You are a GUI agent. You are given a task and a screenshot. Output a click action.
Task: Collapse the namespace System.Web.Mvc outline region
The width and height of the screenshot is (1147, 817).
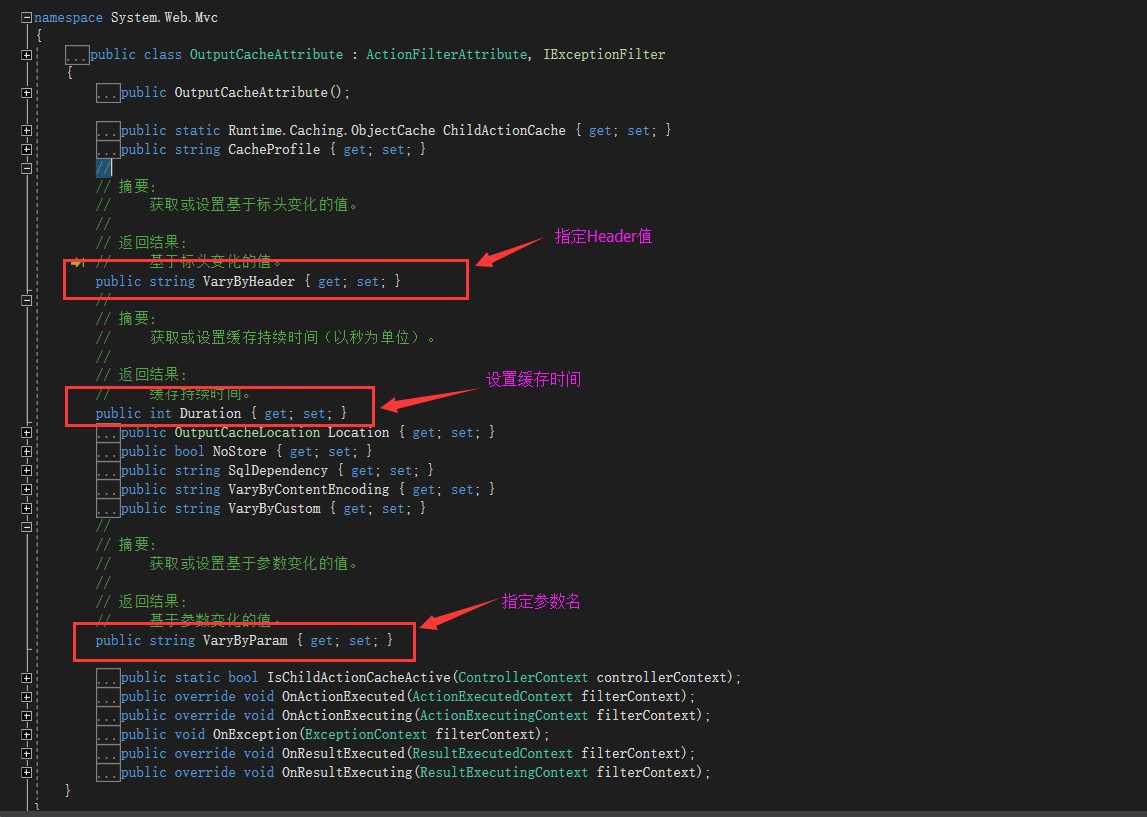click(x=26, y=18)
